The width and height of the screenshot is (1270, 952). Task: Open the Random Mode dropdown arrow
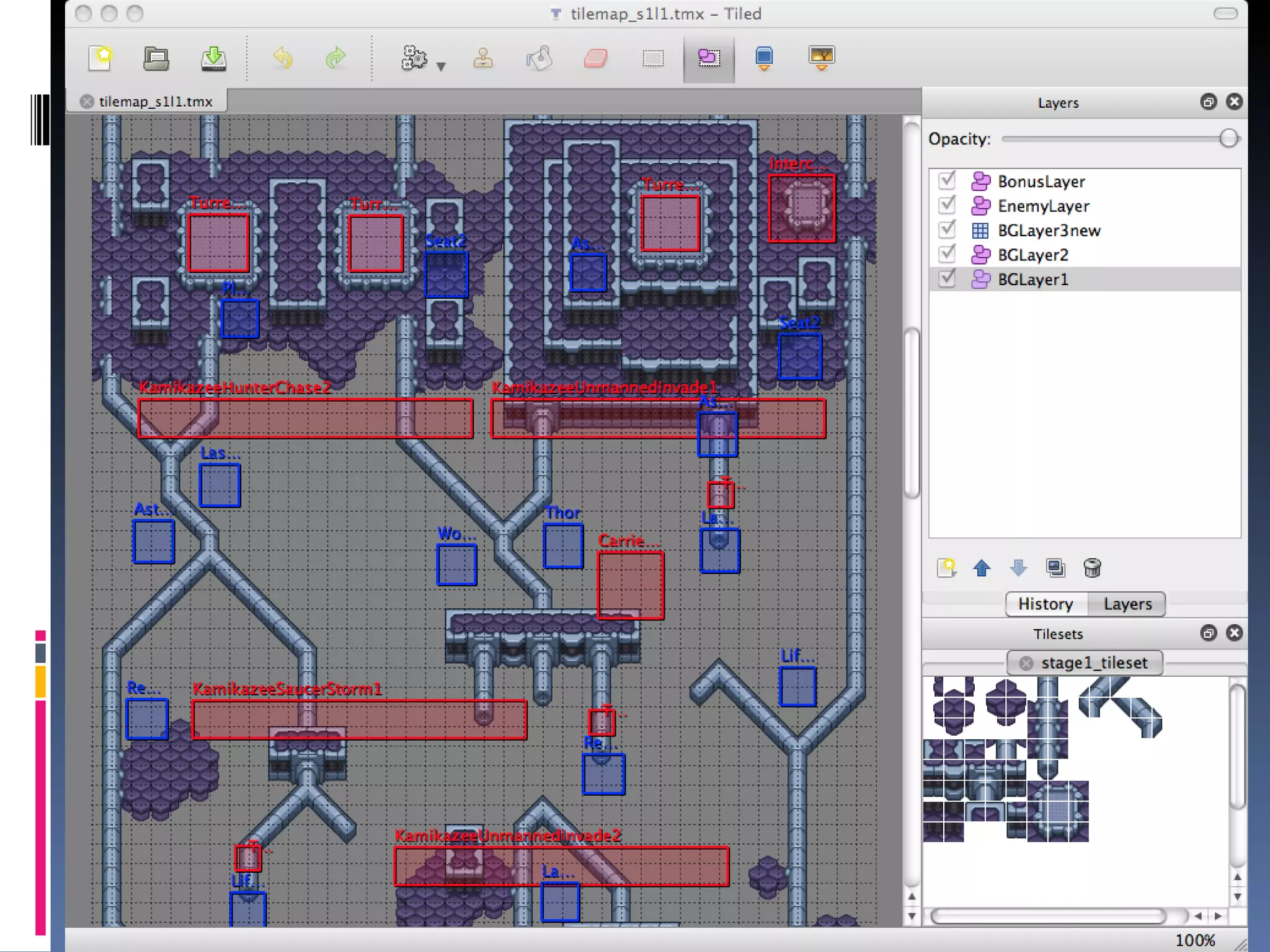click(x=441, y=66)
